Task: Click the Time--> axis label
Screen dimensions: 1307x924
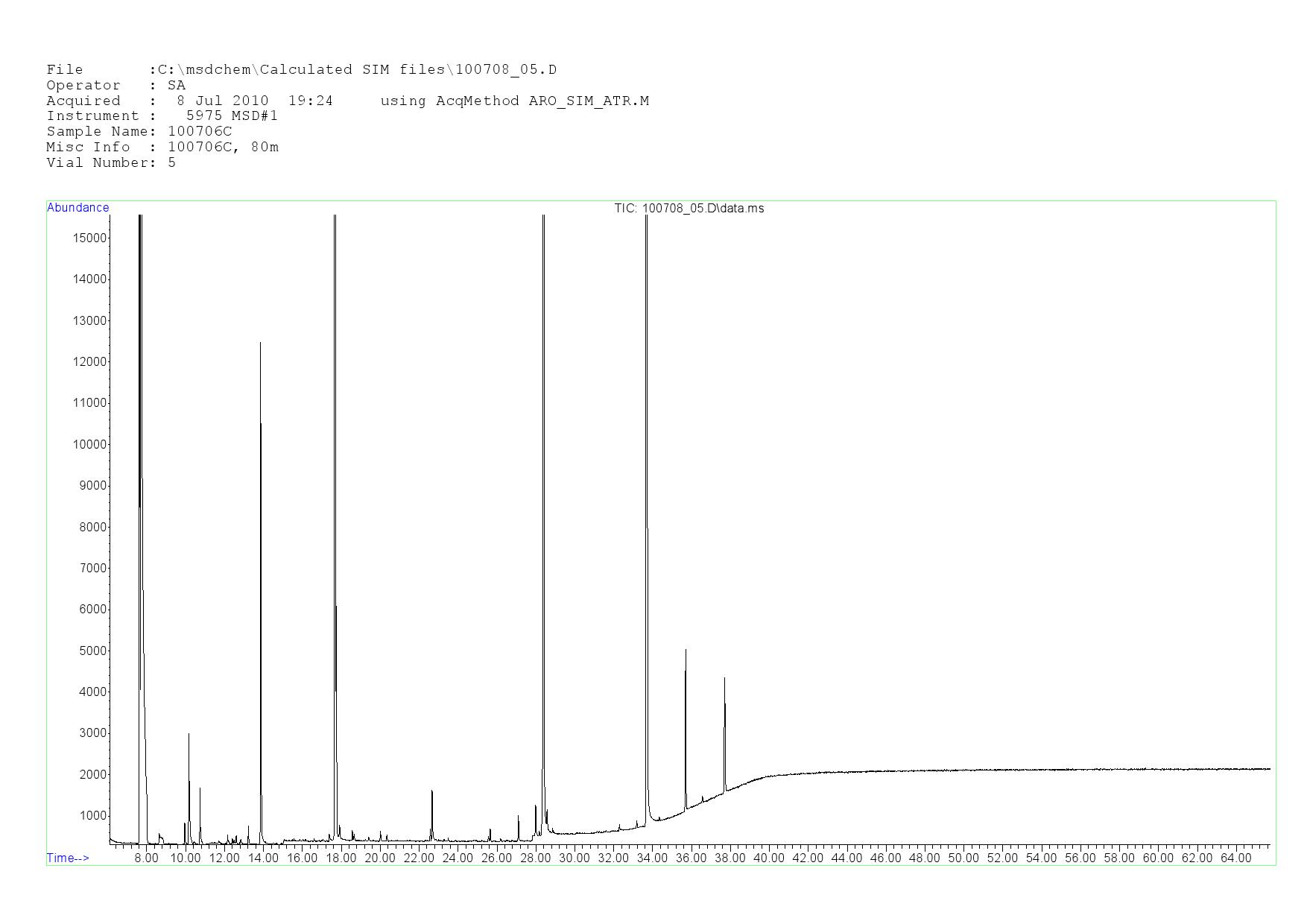Action: coord(68,858)
